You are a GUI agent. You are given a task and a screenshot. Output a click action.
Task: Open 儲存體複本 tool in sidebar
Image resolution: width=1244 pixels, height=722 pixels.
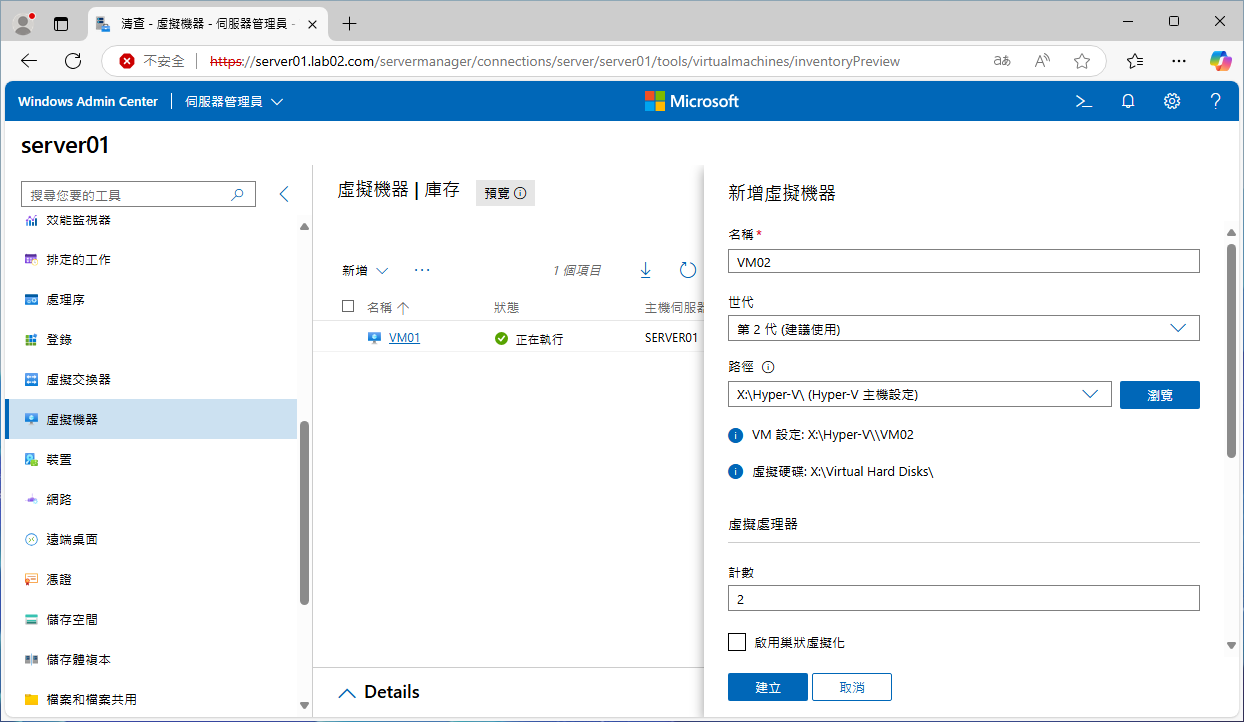(152, 659)
